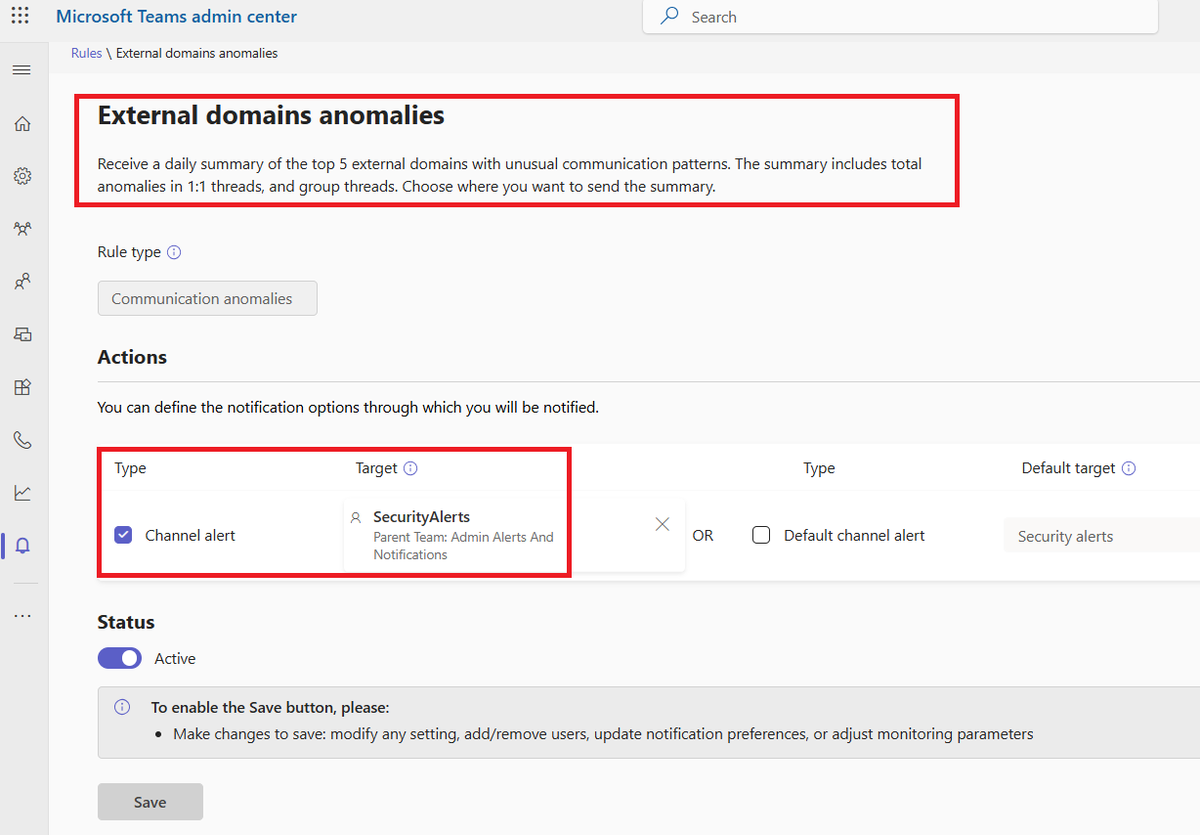Open the Teams apps icon in the sidebar

click(22, 387)
